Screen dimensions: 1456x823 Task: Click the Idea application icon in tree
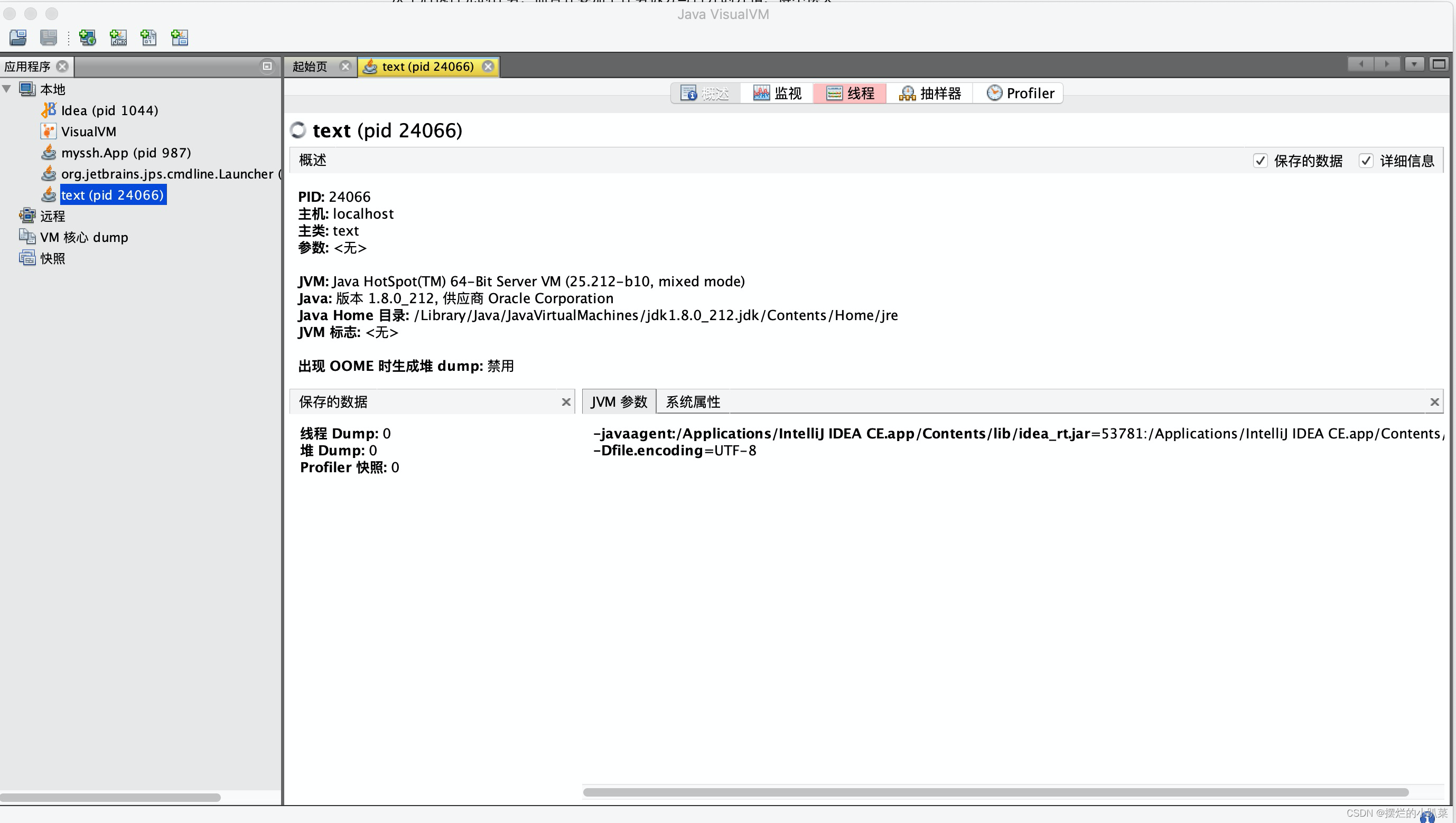pyautogui.click(x=49, y=110)
